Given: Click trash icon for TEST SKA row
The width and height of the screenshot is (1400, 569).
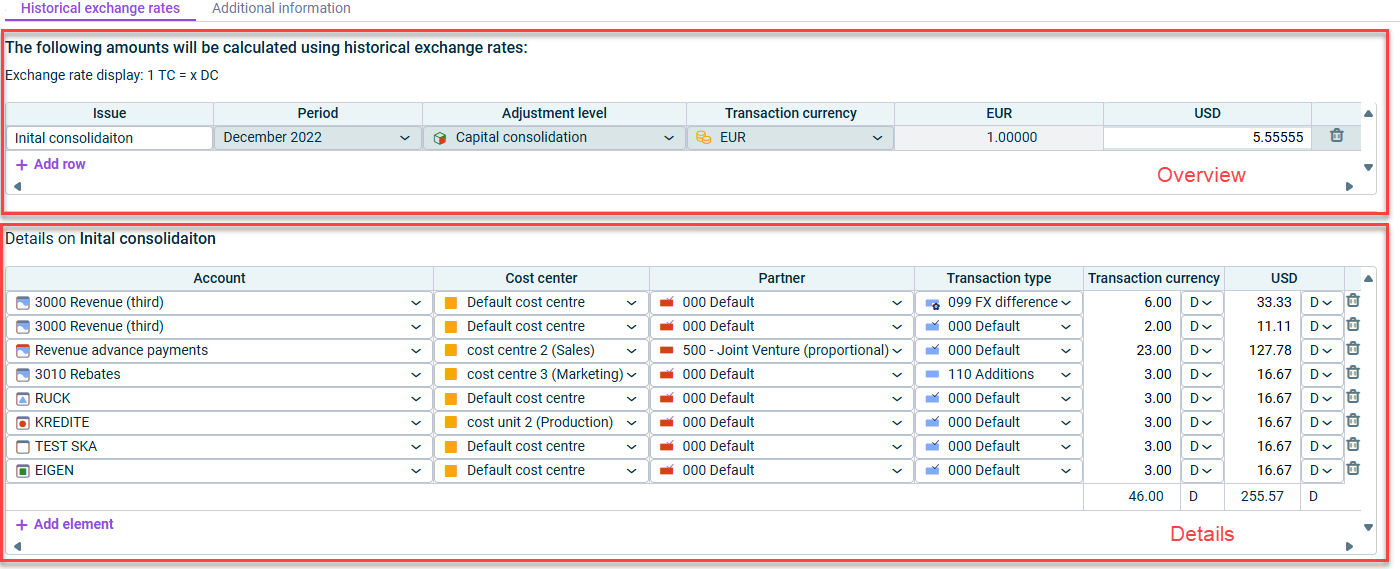Looking at the screenshot, I should tap(1353, 445).
